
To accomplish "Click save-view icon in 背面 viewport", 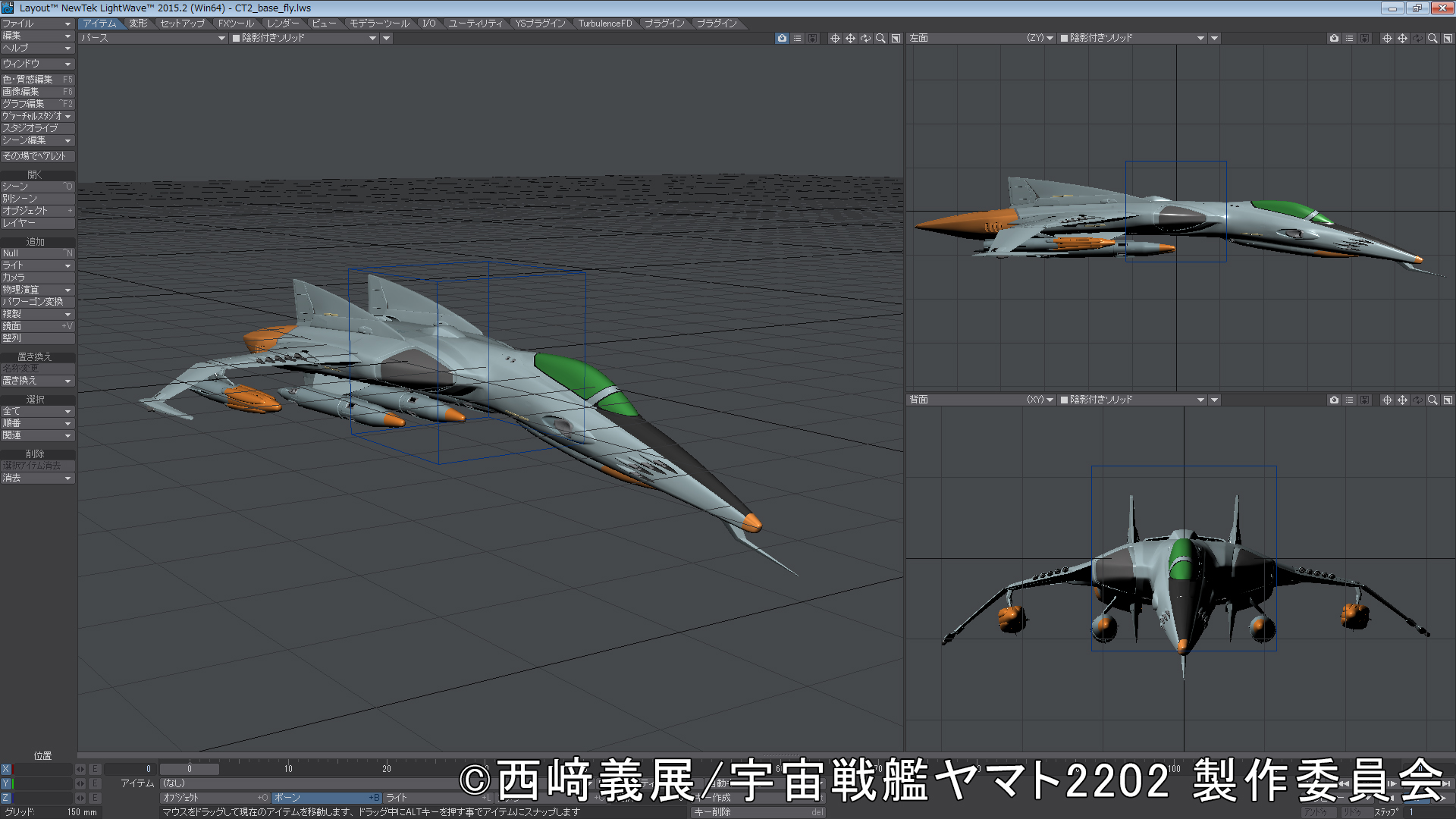I will click(1364, 400).
